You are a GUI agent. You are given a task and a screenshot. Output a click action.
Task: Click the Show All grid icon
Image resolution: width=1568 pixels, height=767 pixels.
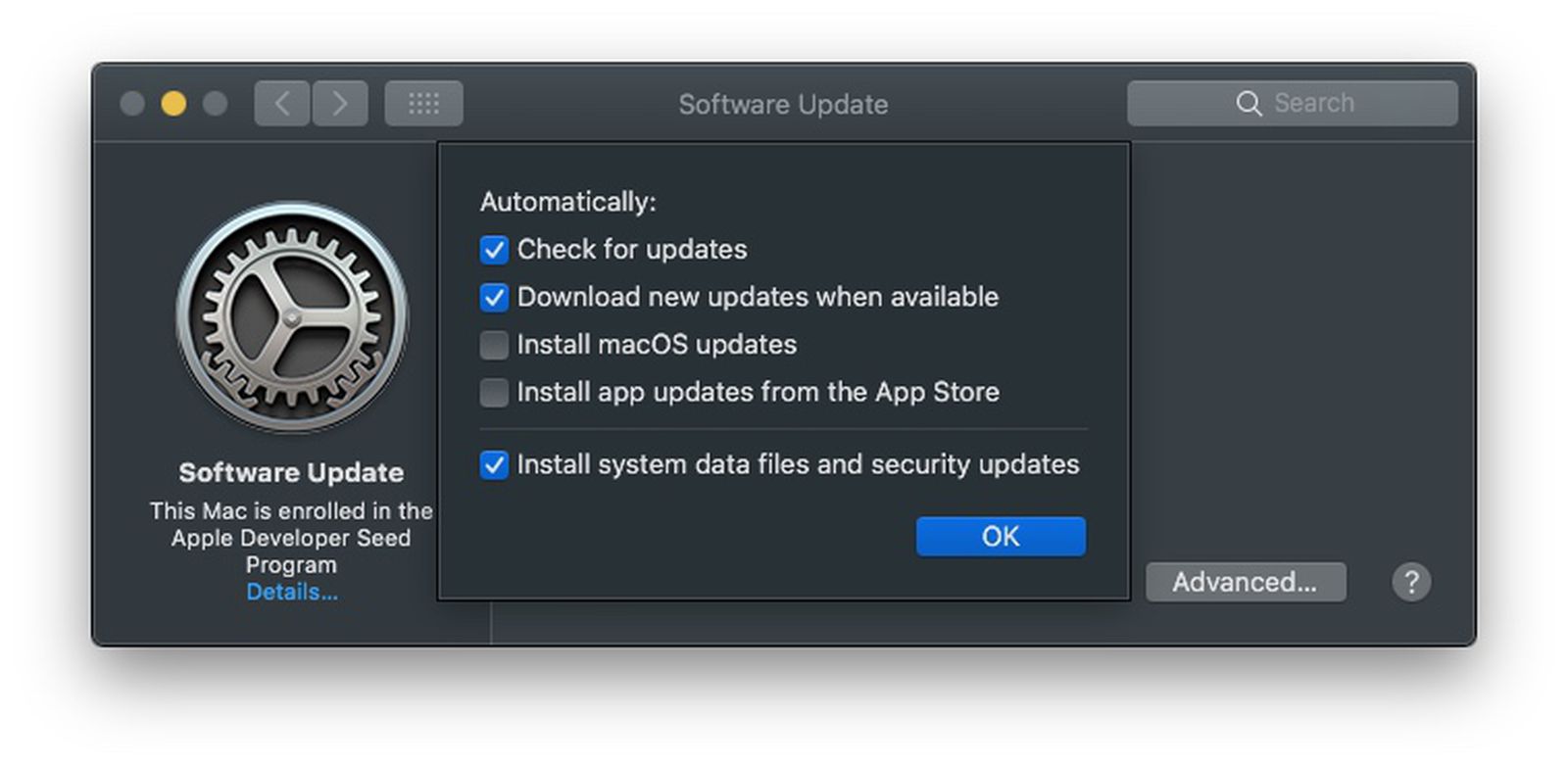click(x=423, y=102)
